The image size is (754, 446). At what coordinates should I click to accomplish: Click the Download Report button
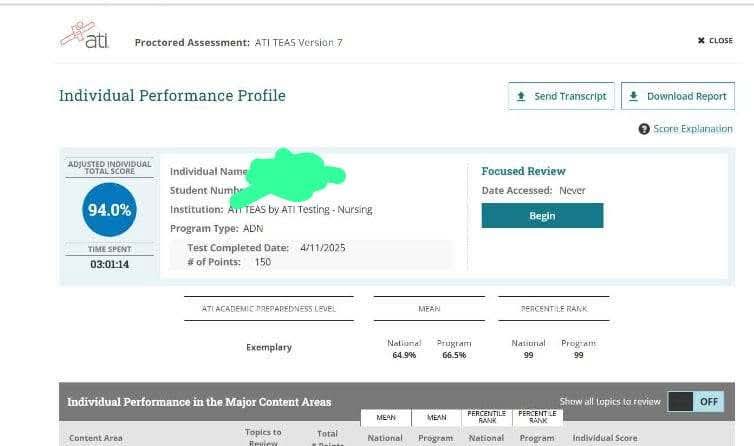pyautogui.click(x=678, y=96)
